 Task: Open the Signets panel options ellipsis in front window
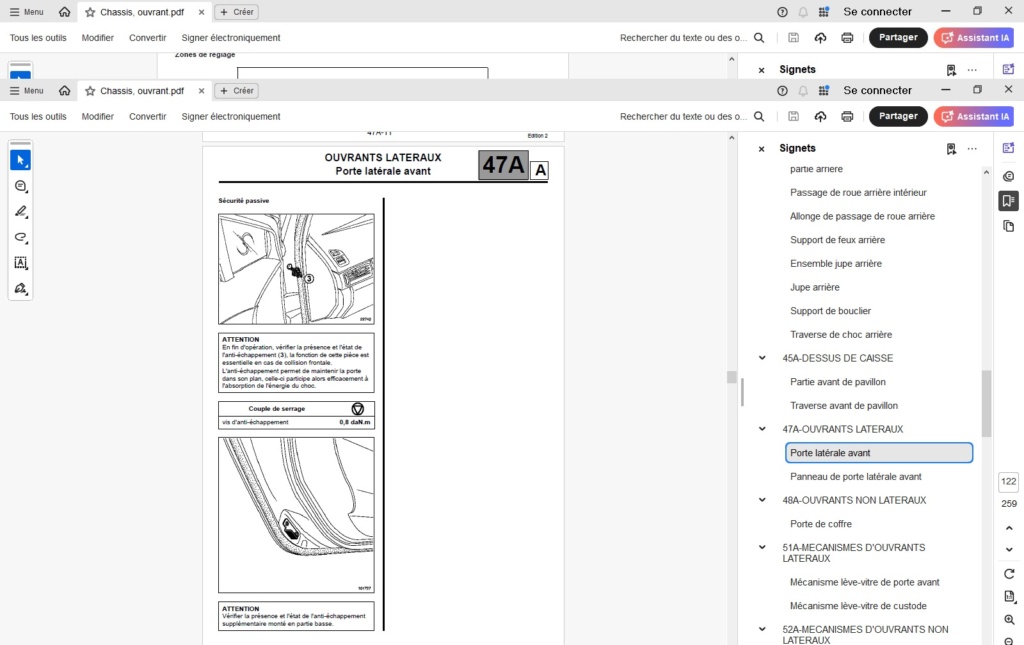(972, 149)
